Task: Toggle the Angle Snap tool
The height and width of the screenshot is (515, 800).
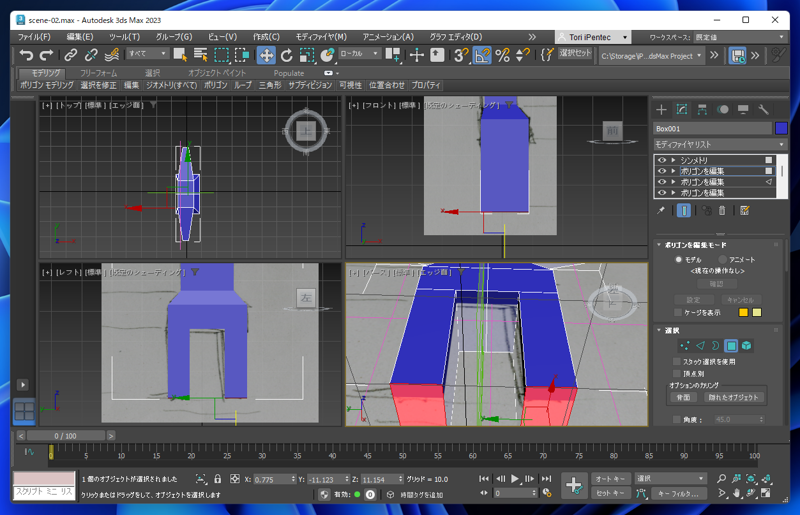Action: (482, 55)
